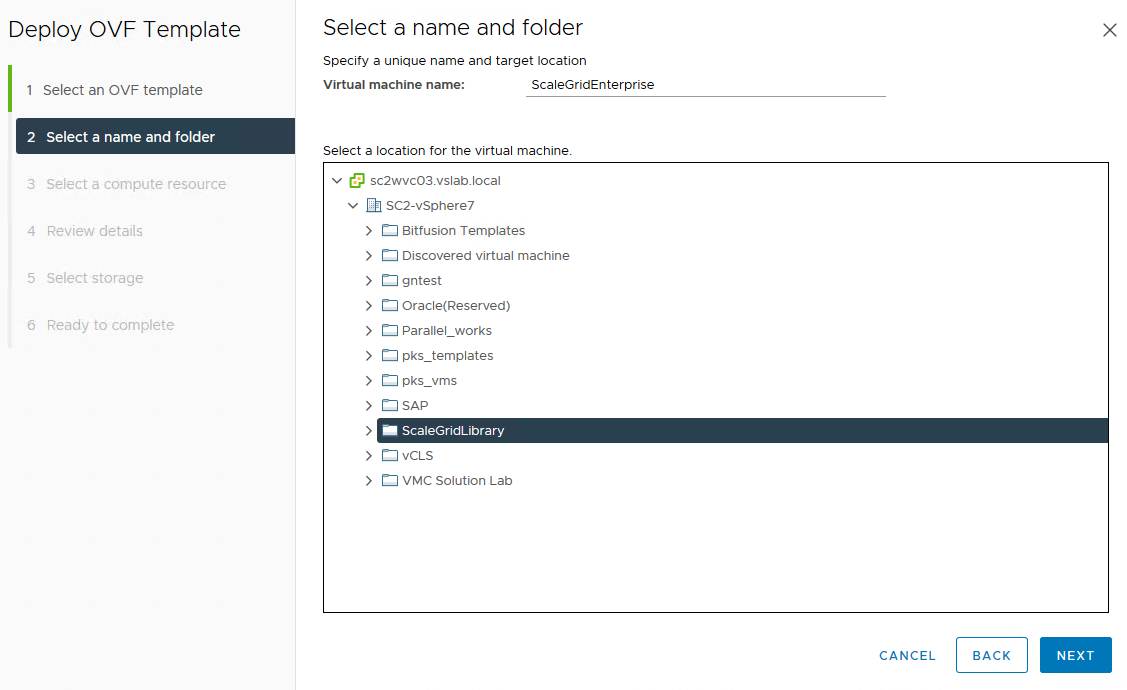Viewport: 1127px width, 690px height.
Task: Expand the Oracle(Reserved) folder
Action: pos(369,305)
